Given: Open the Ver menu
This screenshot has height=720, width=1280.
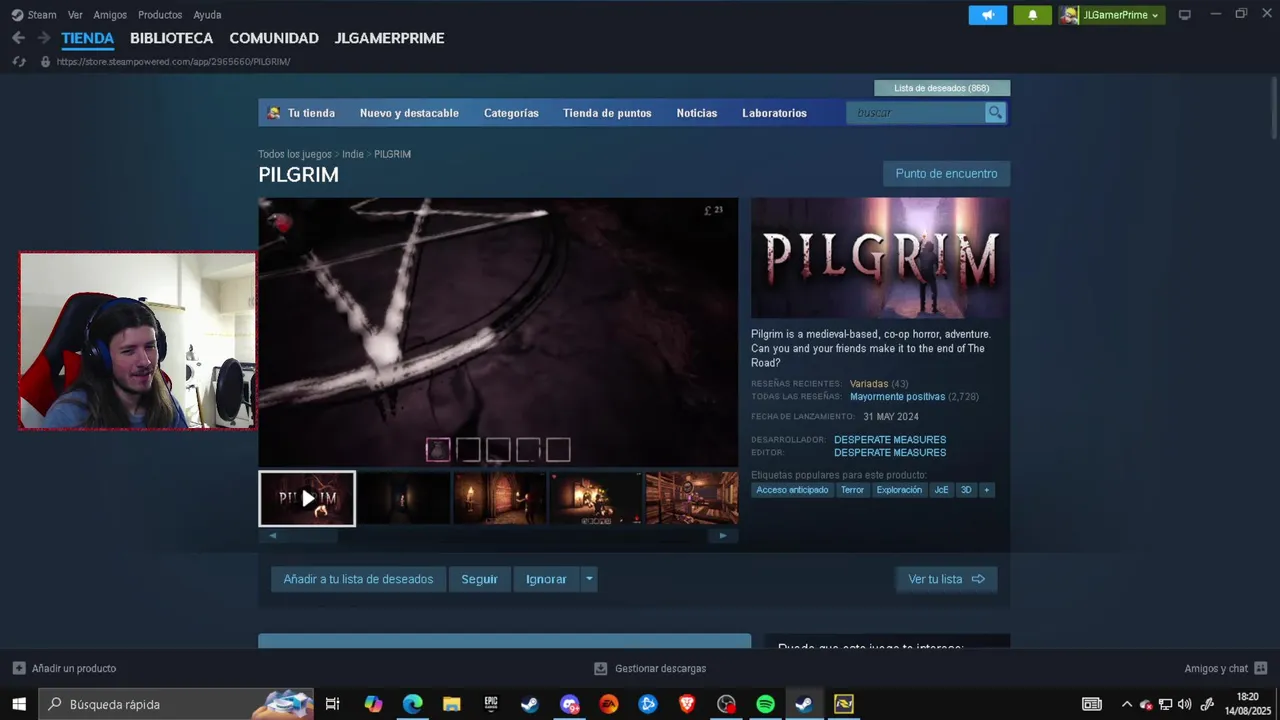Looking at the screenshot, I should (x=75, y=15).
